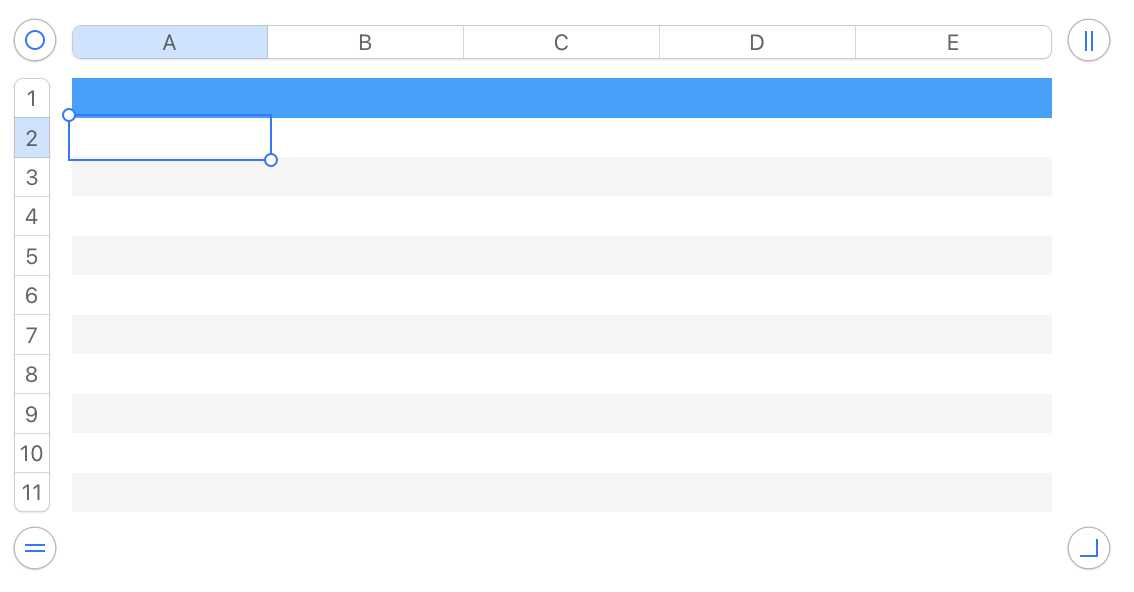Click the selected cell's top-left selection handle
The height and width of the screenshot is (592, 1134).
[69, 115]
